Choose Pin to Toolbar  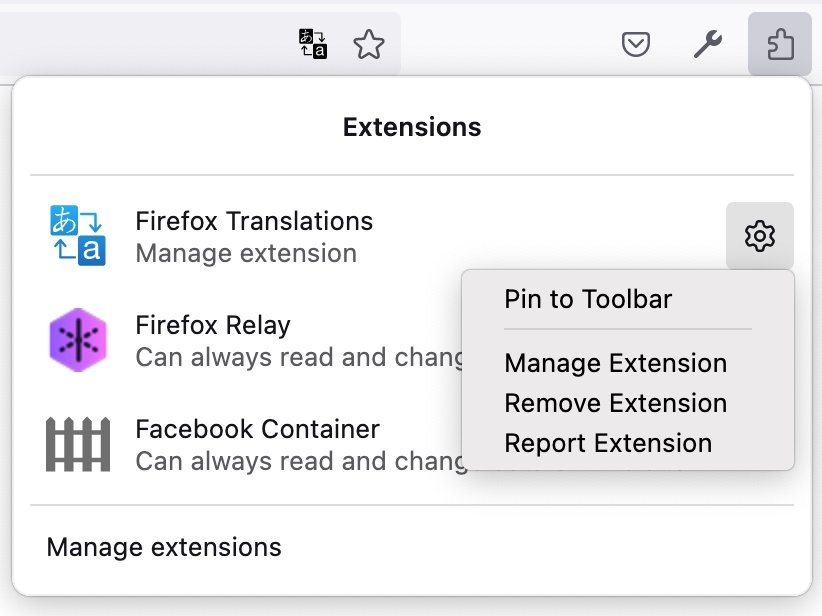[588, 299]
